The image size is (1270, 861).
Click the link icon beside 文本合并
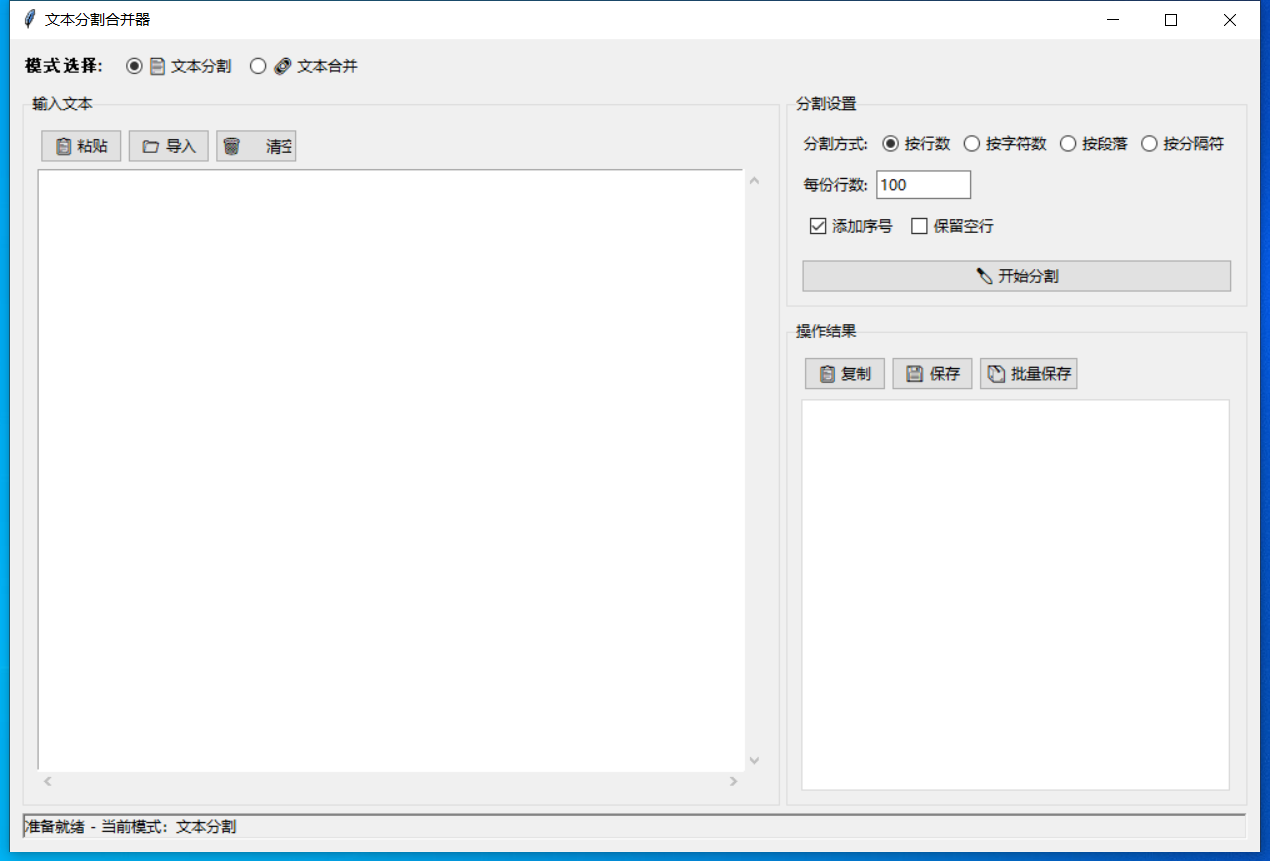tap(282, 66)
